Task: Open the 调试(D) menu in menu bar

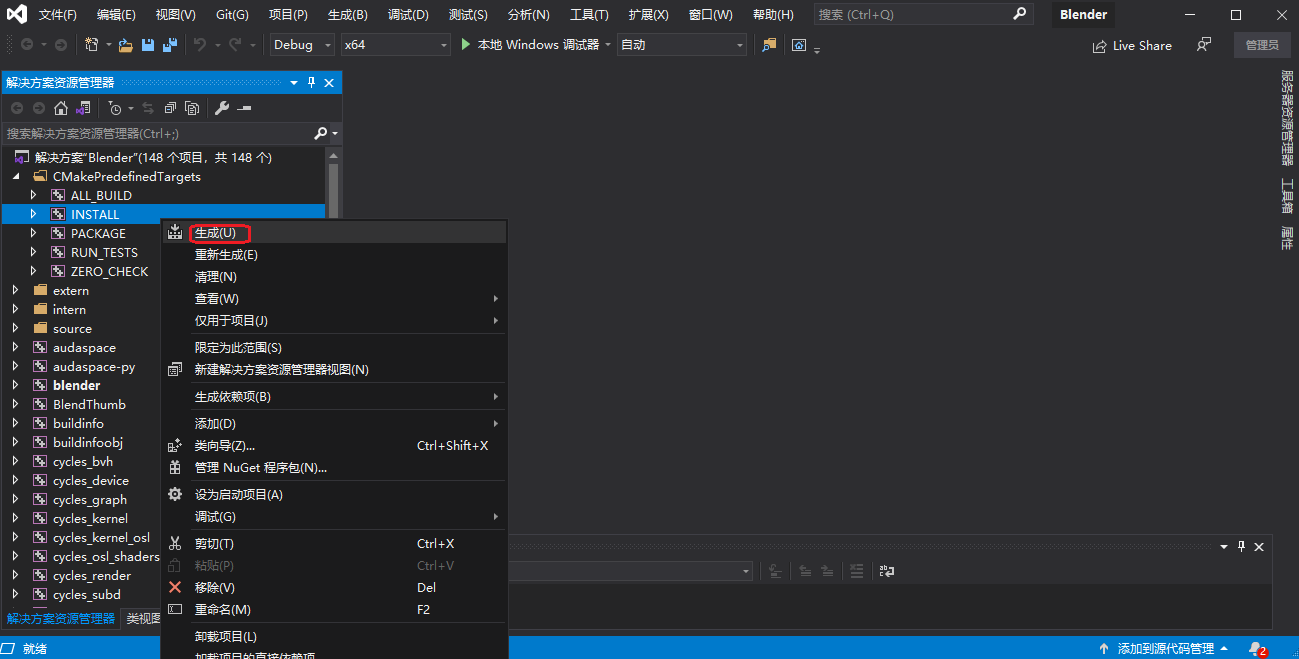Action: (408, 15)
